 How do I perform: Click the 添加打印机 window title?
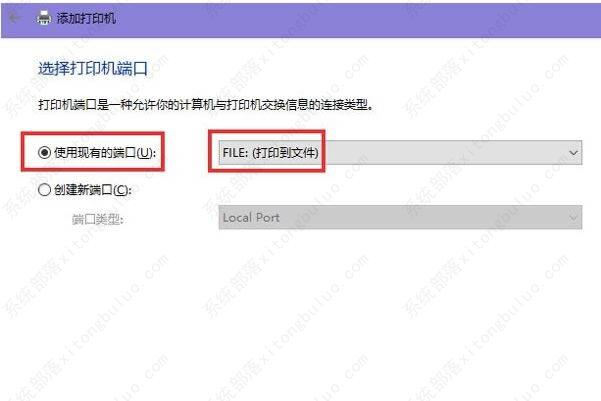pyautogui.click(x=86, y=18)
